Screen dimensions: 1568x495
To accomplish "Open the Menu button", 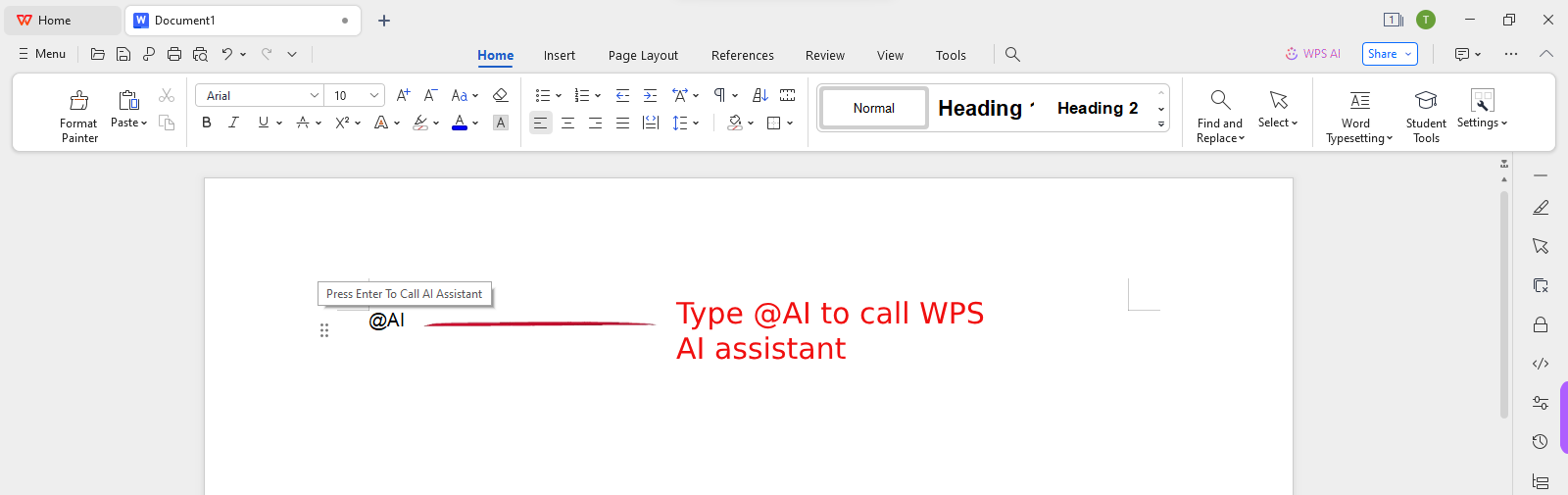I will pyautogui.click(x=42, y=54).
